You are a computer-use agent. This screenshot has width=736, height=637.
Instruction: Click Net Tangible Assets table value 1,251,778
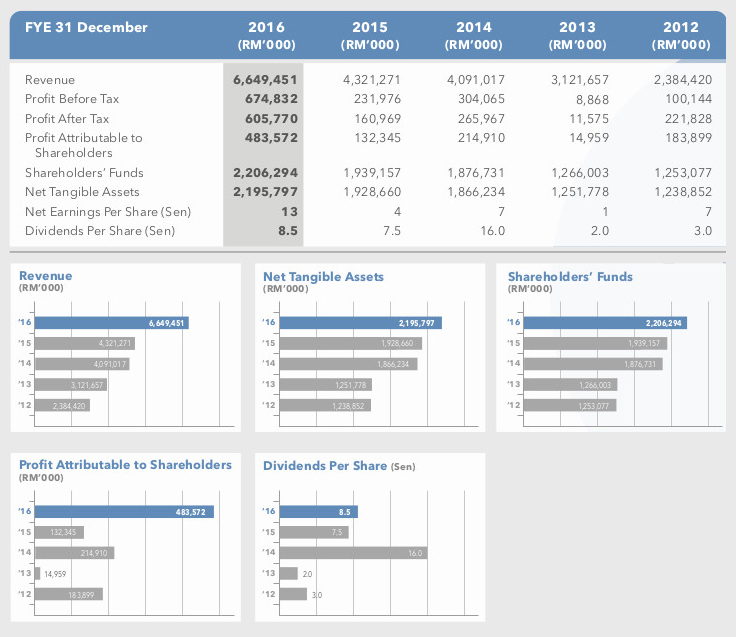580,192
